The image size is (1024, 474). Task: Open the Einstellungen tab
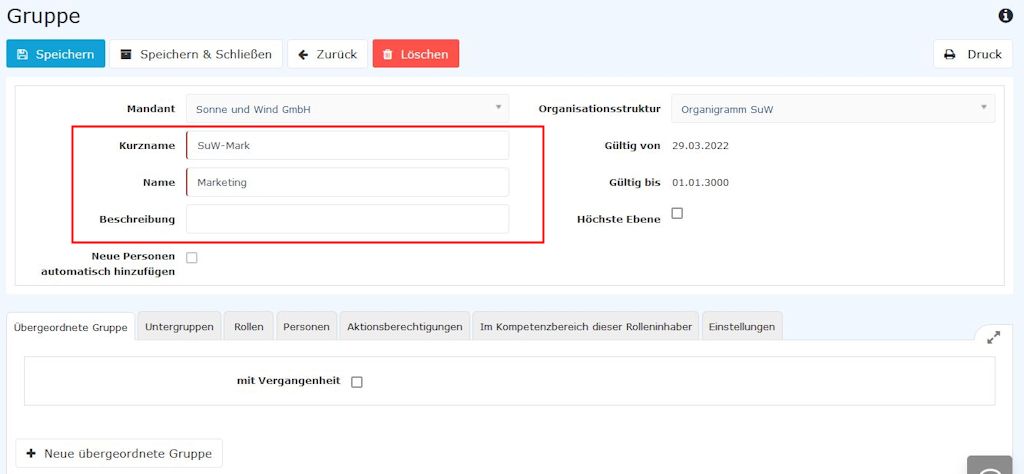point(741,327)
